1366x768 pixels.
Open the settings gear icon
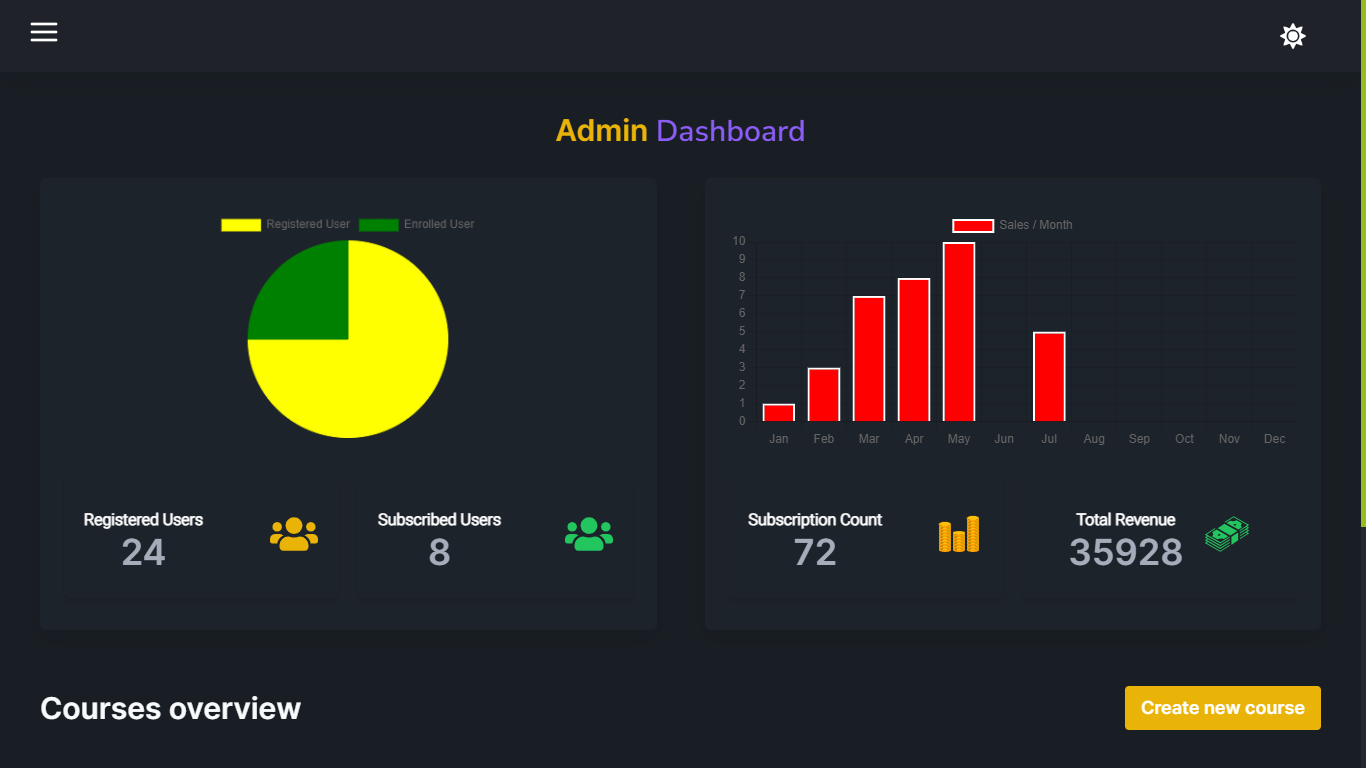pyautogui.click(x=1292, y=36)
